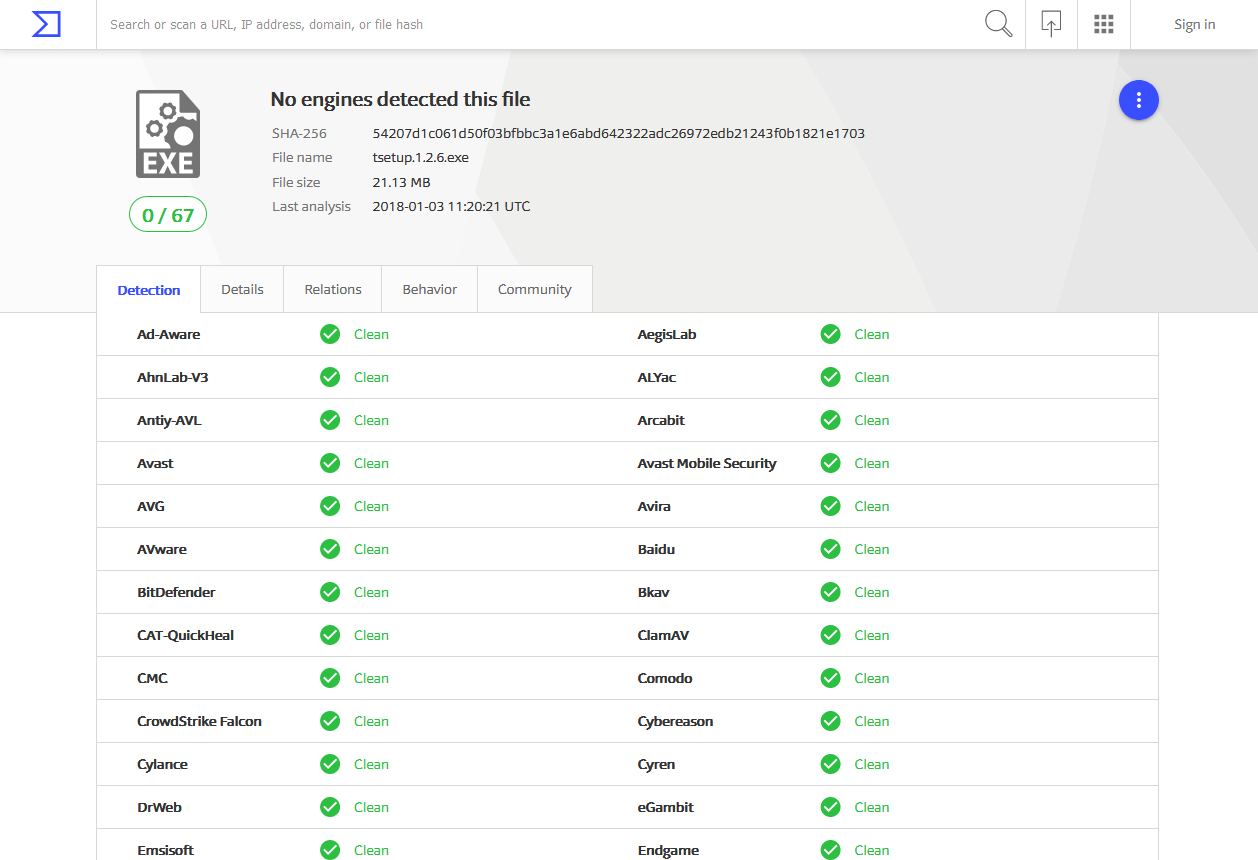Click the Ad-Aware engine name
The image size is (1258, 860).
click(x=169, y=334)
